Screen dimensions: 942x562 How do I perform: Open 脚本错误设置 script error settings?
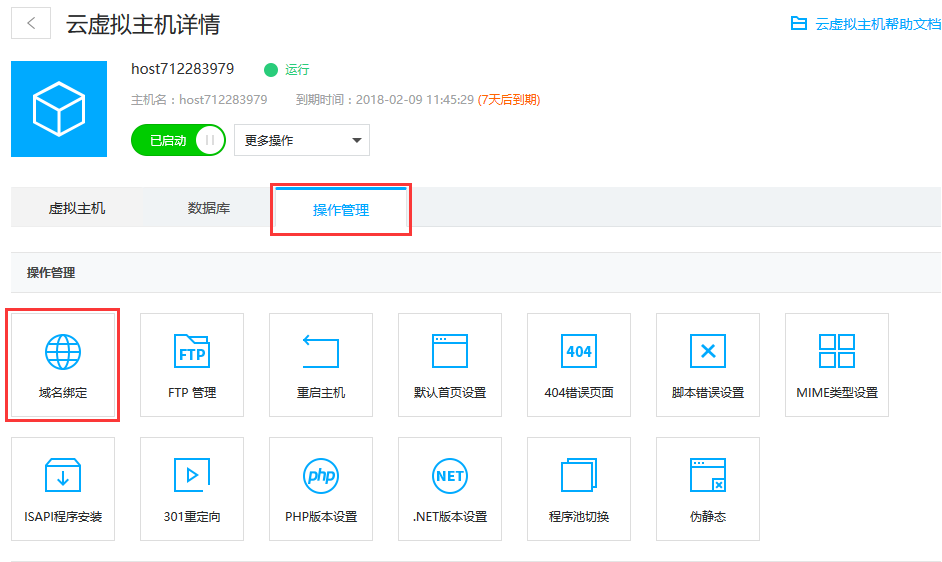point(708,353)
